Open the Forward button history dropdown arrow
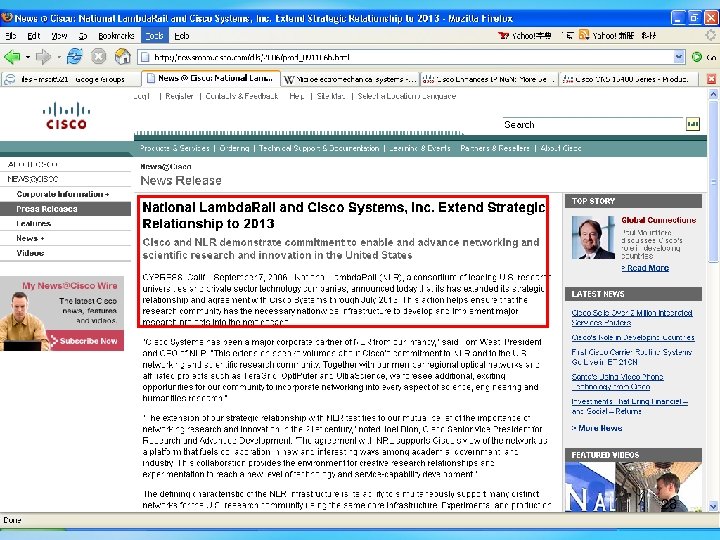Image resolution: width=720 pixels, height=540 pixels. [59, 57]
